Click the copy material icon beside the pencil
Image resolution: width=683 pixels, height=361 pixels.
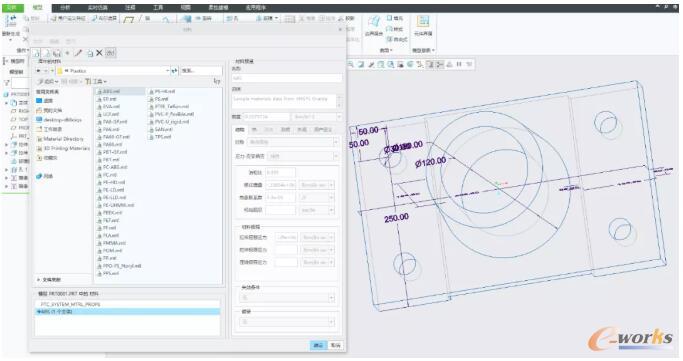point(89,53)
